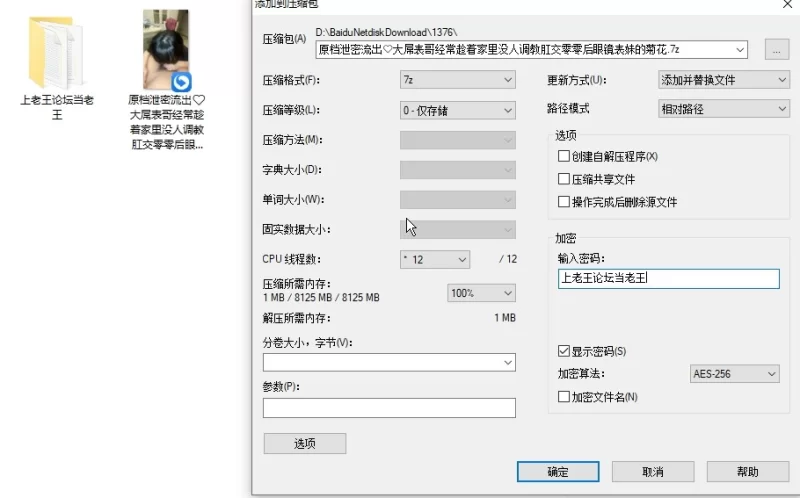Image resolution: width=800 pixels, height=498 pixels.
Task: Open the CPU 线程数 dropdown showing 12
Action: pos(435,259)
